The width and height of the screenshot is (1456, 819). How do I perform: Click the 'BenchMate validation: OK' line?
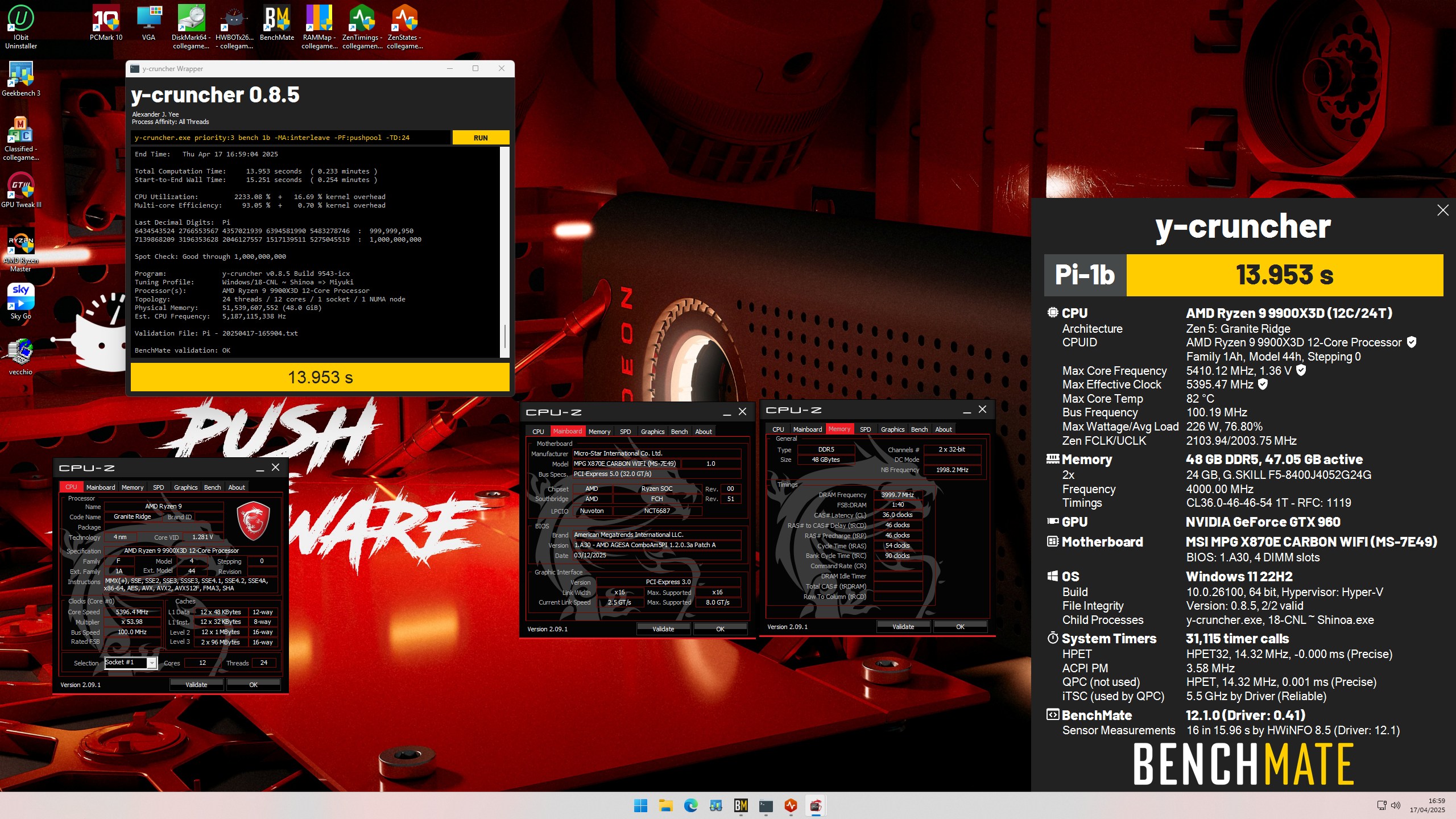183,350
